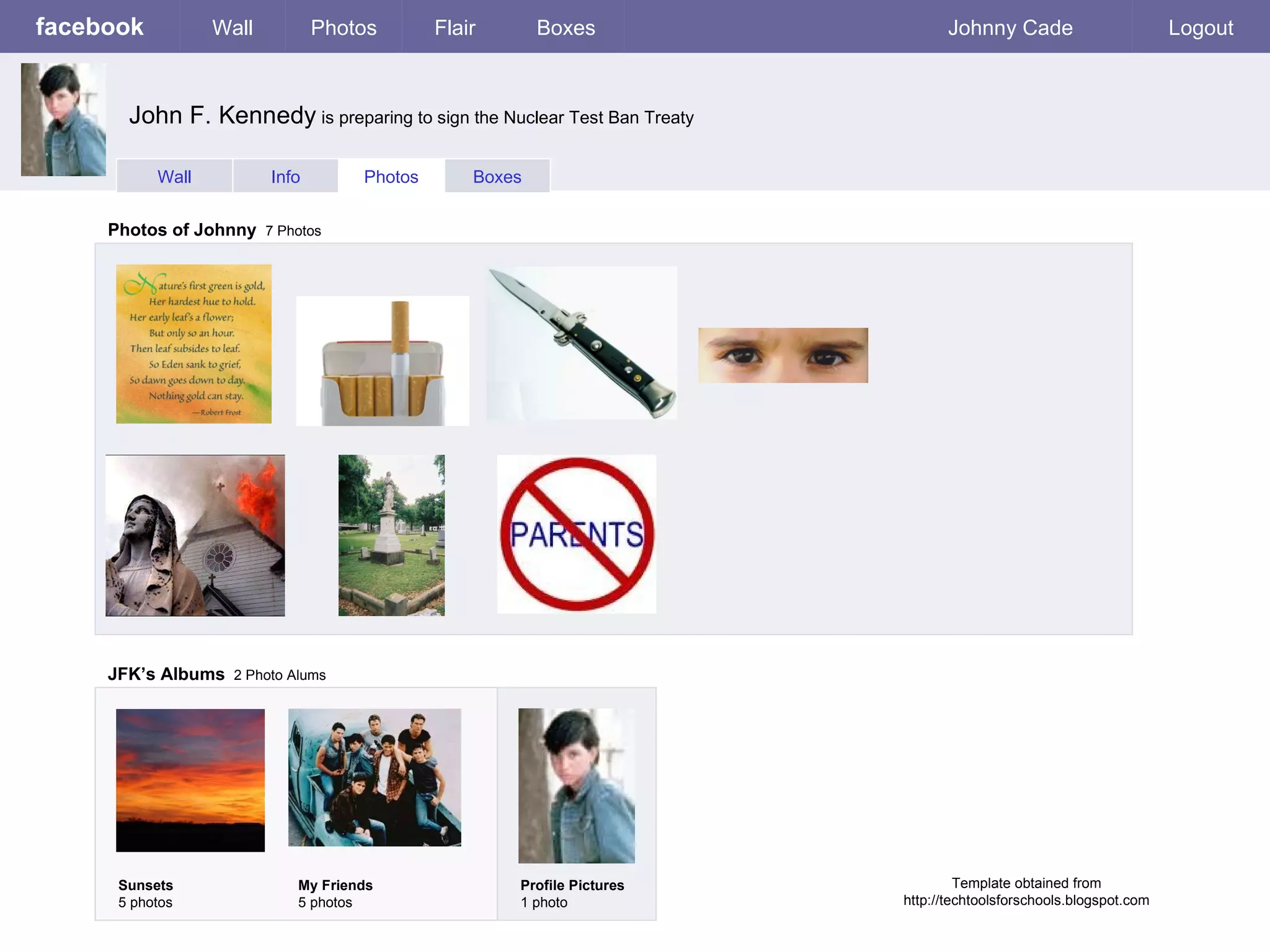Click the Logout link
This screenshot has height=952, width=1270.
(x=1201, y=28)
